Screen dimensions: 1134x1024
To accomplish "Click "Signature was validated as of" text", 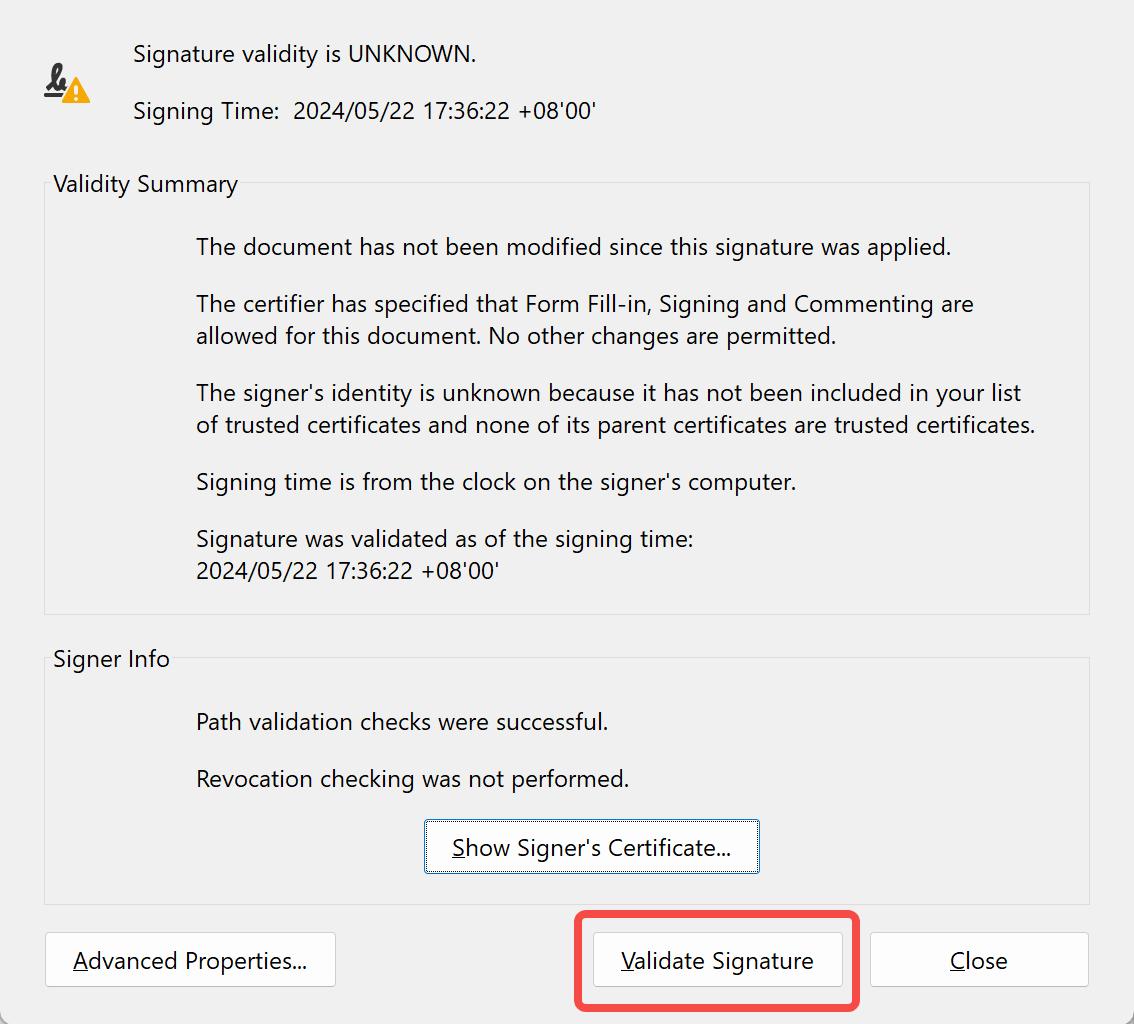I will click(x=444, y=539).
